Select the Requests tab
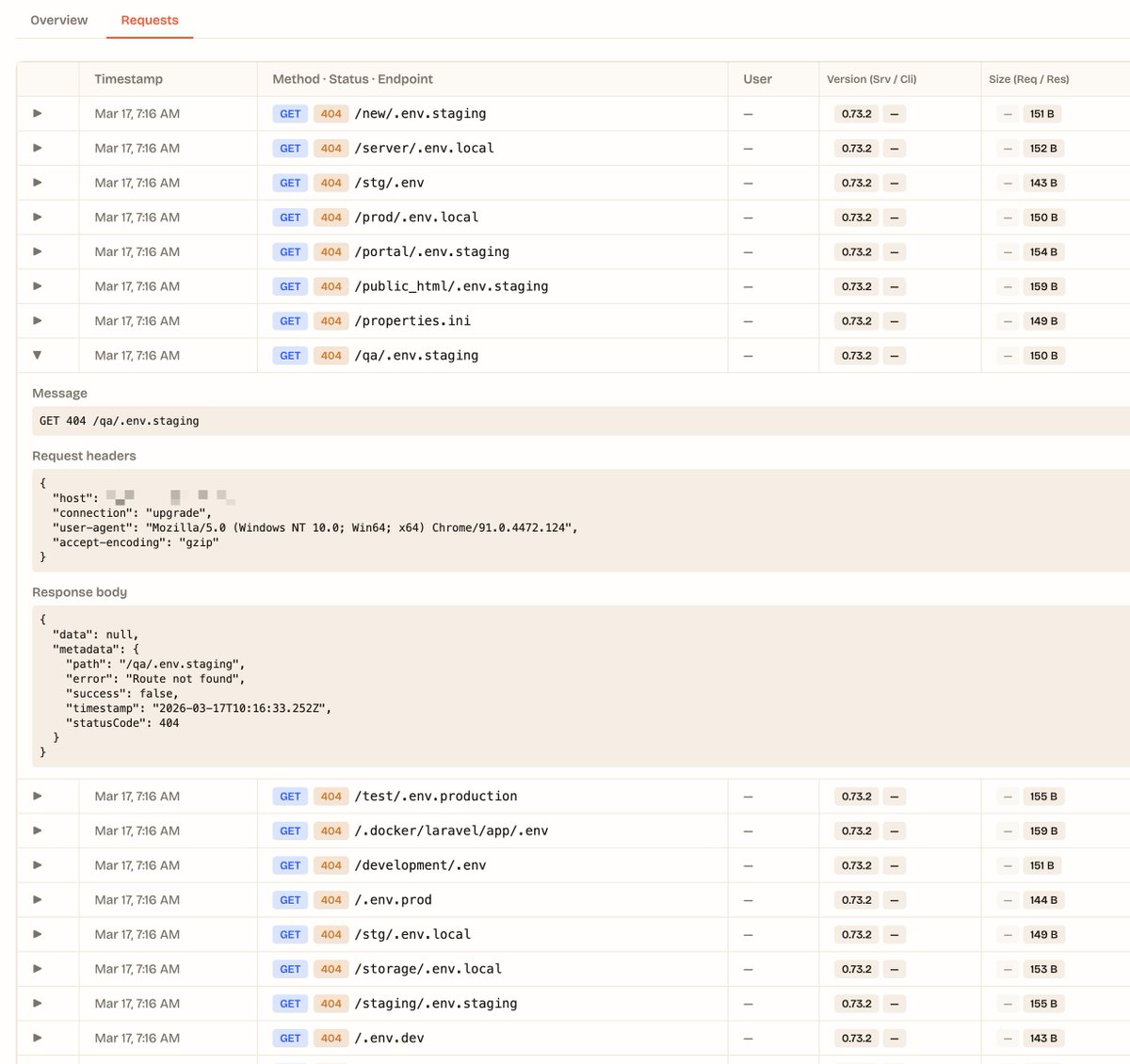Image resolution: width=1130 pixels, height=1064 pixels. pyautogui.click(x=150, y=20)
